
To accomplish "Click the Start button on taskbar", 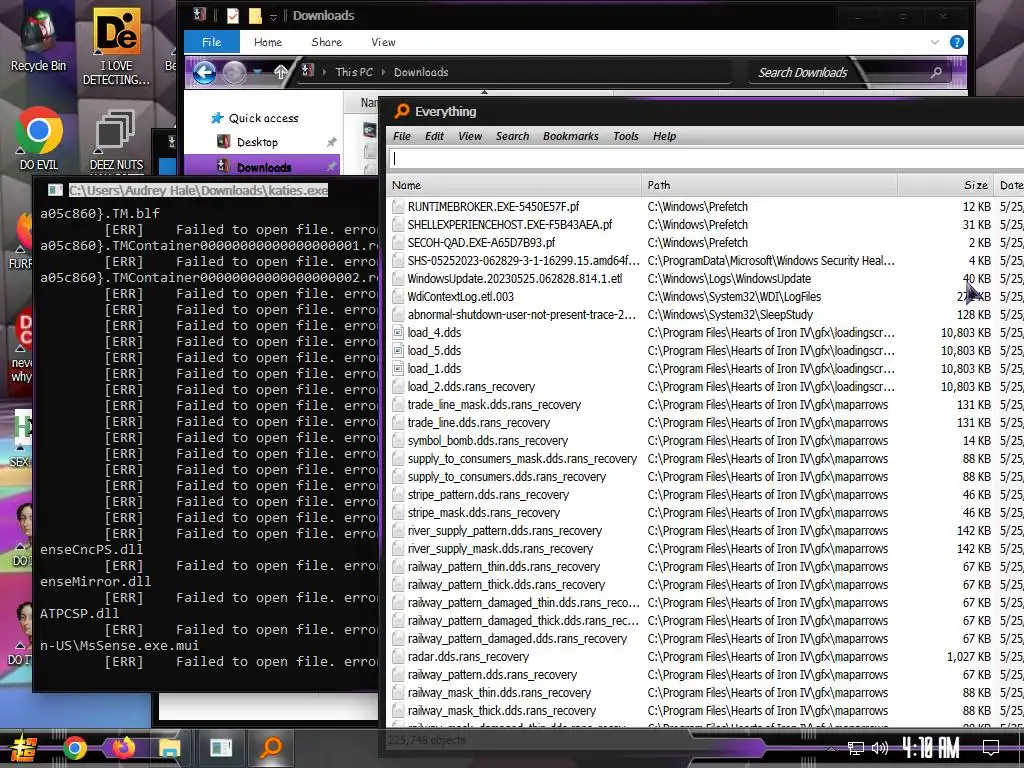I will tap(24, 748).
